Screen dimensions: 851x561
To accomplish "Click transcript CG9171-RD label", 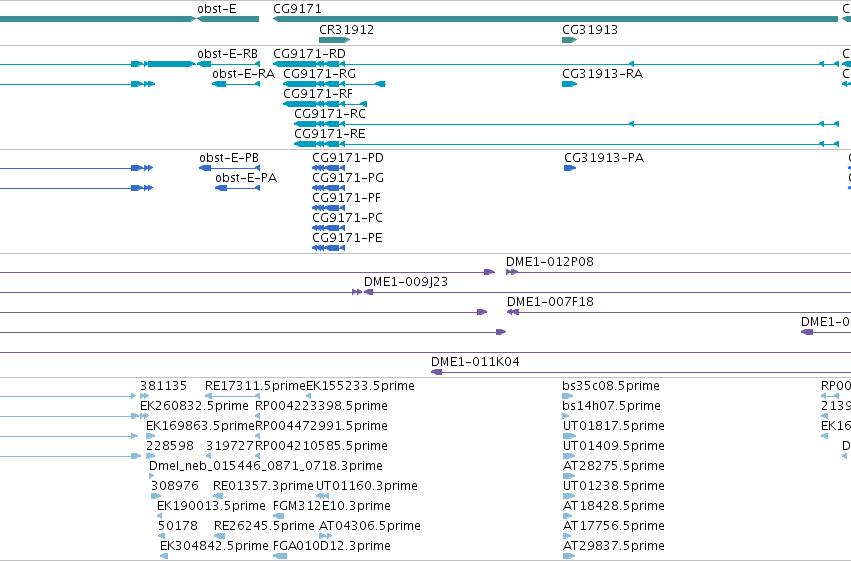I will pos(309,54).
